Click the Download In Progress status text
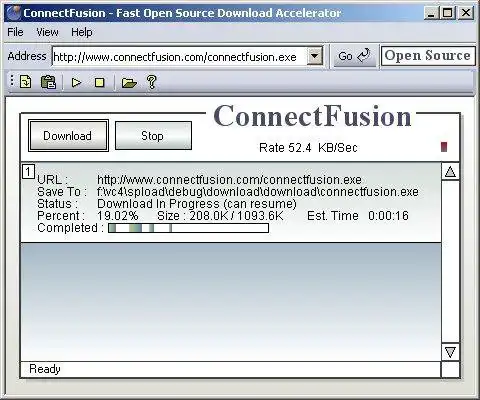The width and height of the screenshot is (480, 400). click(197, 204)
